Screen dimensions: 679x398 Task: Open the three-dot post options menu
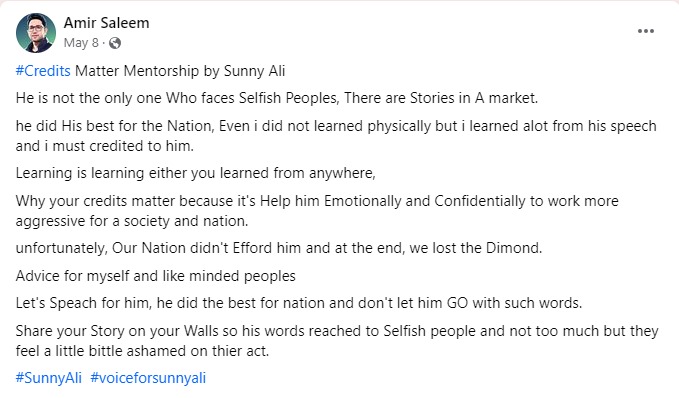click(645, 31)
